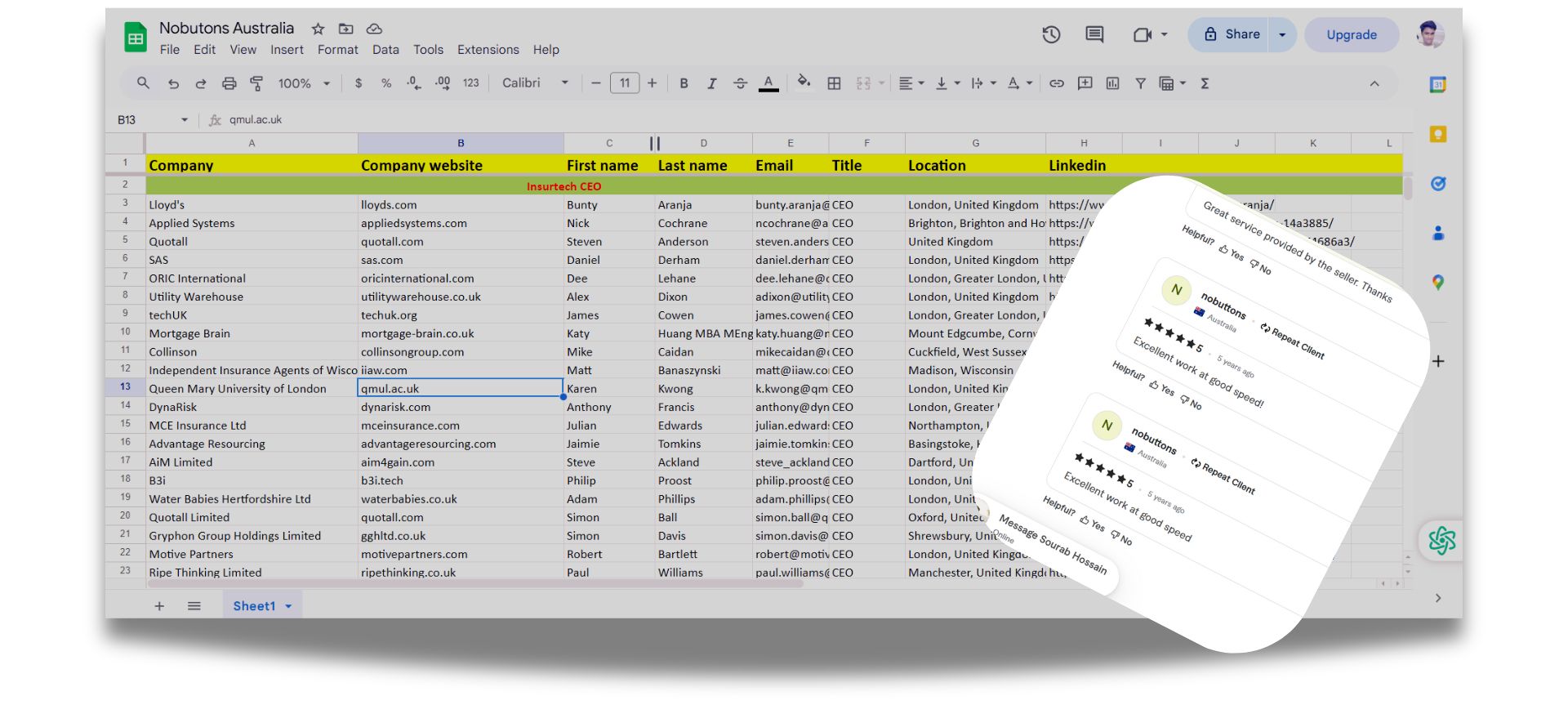Open the Calibri font dropdown
This screenshot has width=1568, height=705.
pos(535,83)
